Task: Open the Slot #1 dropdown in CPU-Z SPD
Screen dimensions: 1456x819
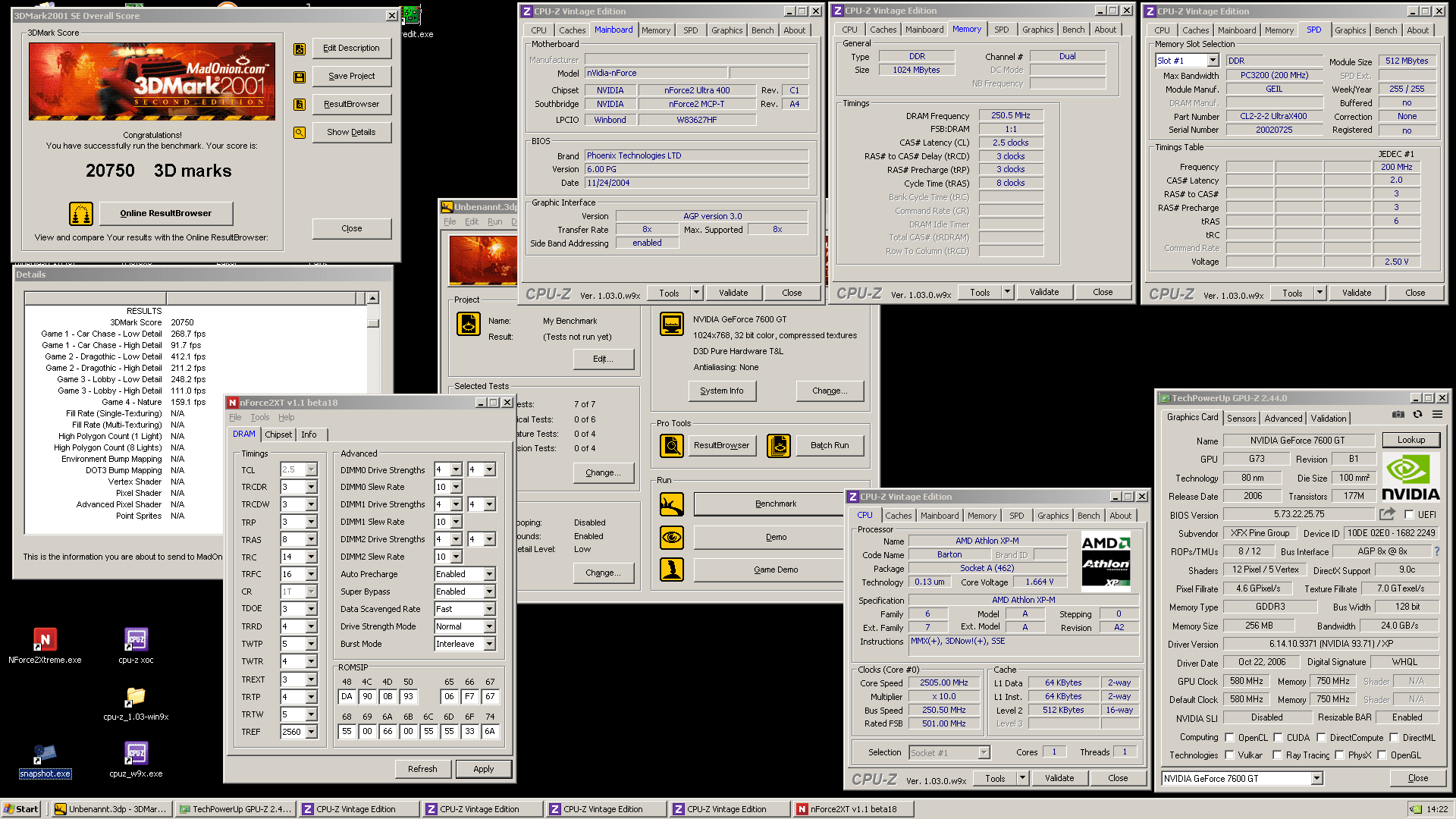Action: coord(1213,61)
